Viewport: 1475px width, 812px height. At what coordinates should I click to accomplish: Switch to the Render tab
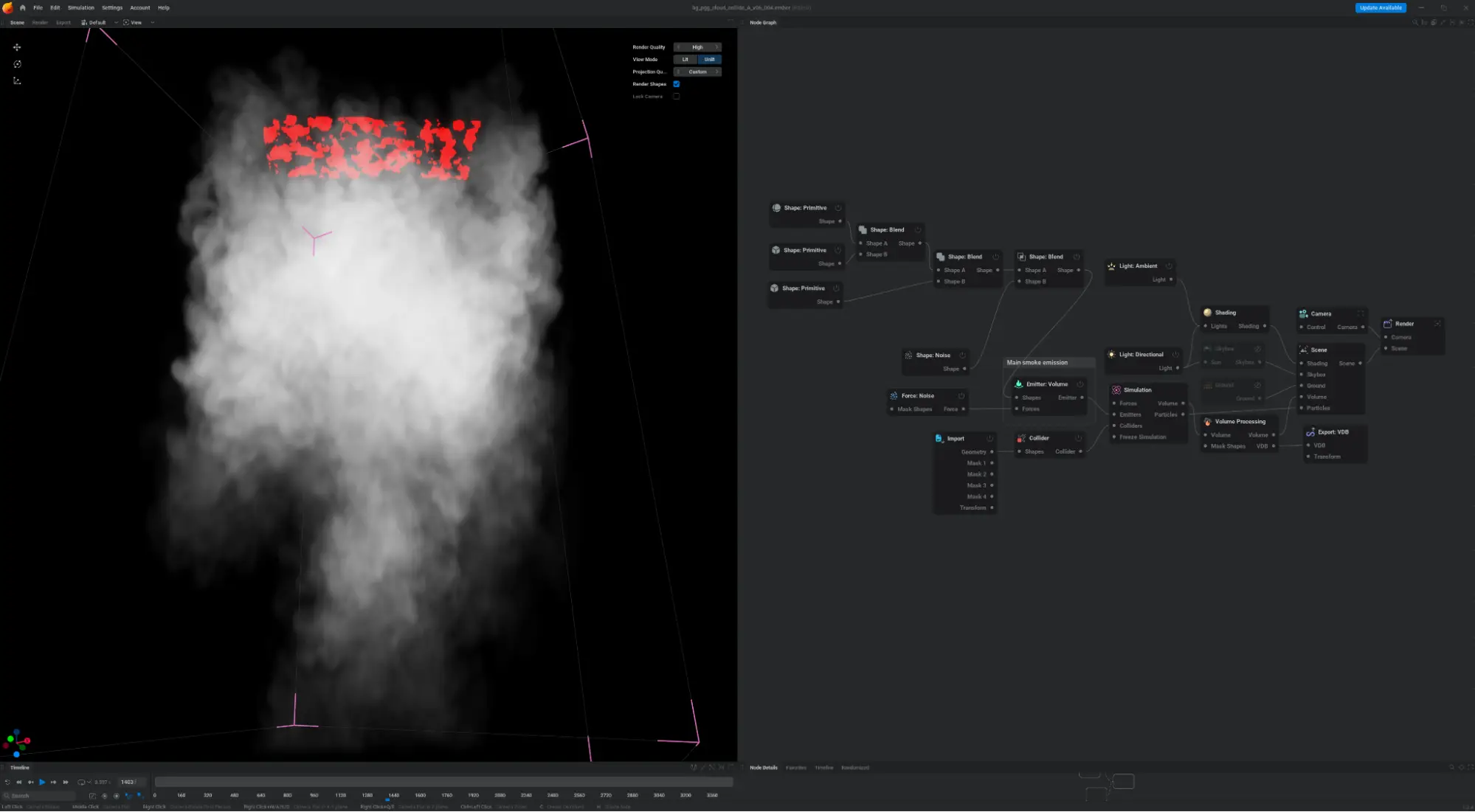click(40, 23)
